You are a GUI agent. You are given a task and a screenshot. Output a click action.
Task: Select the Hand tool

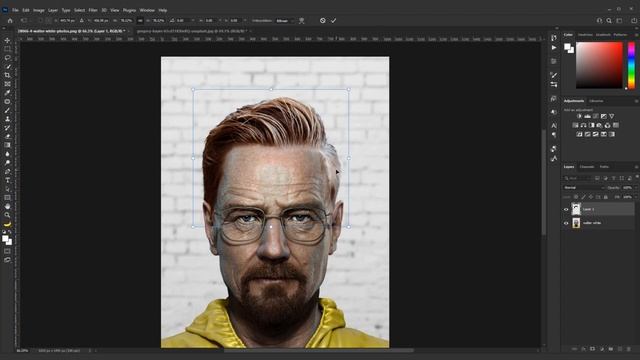coord(7,206)
